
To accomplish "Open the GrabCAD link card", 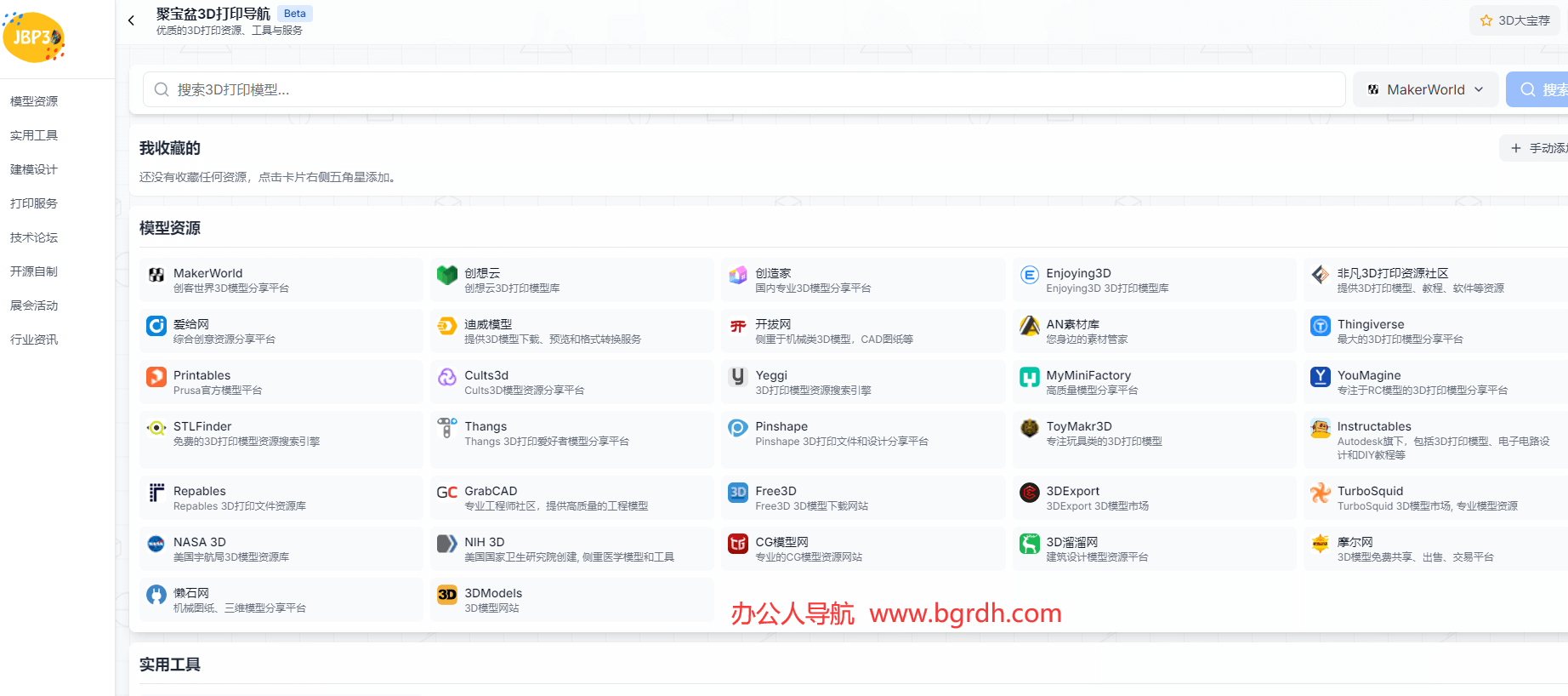I will [572, 498].
